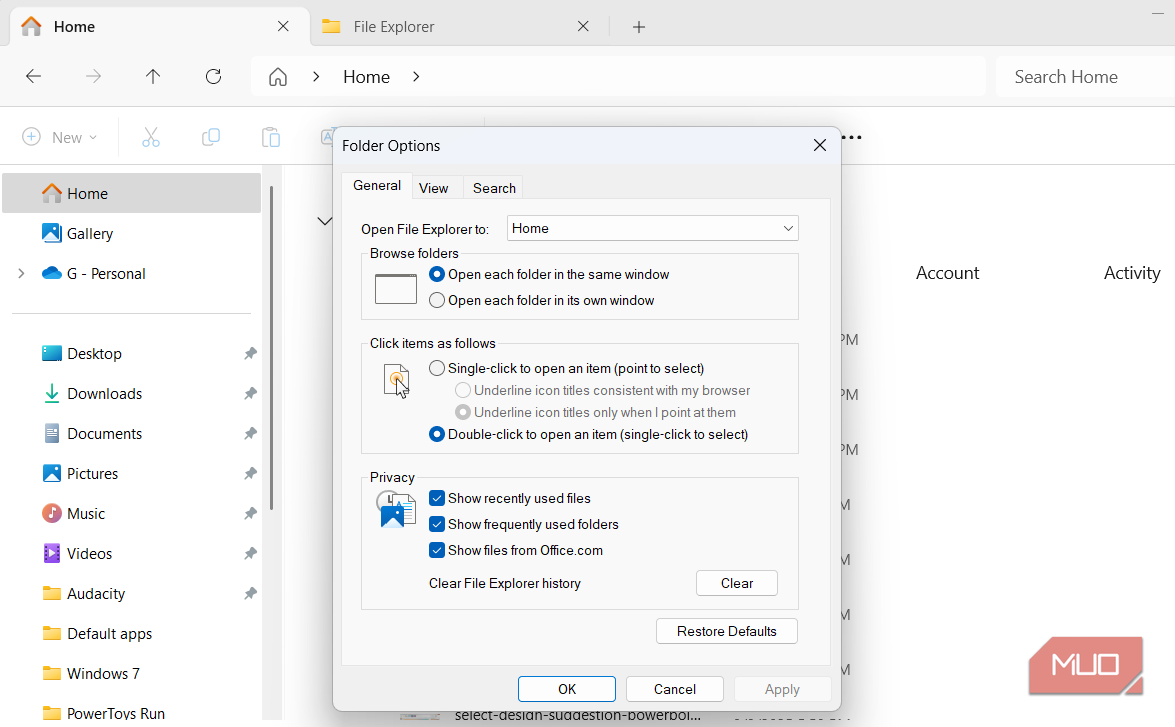The width and height of the screenshot is (1175, 727).
Task: Go up one folder level
Action: [x=153, y=76]
